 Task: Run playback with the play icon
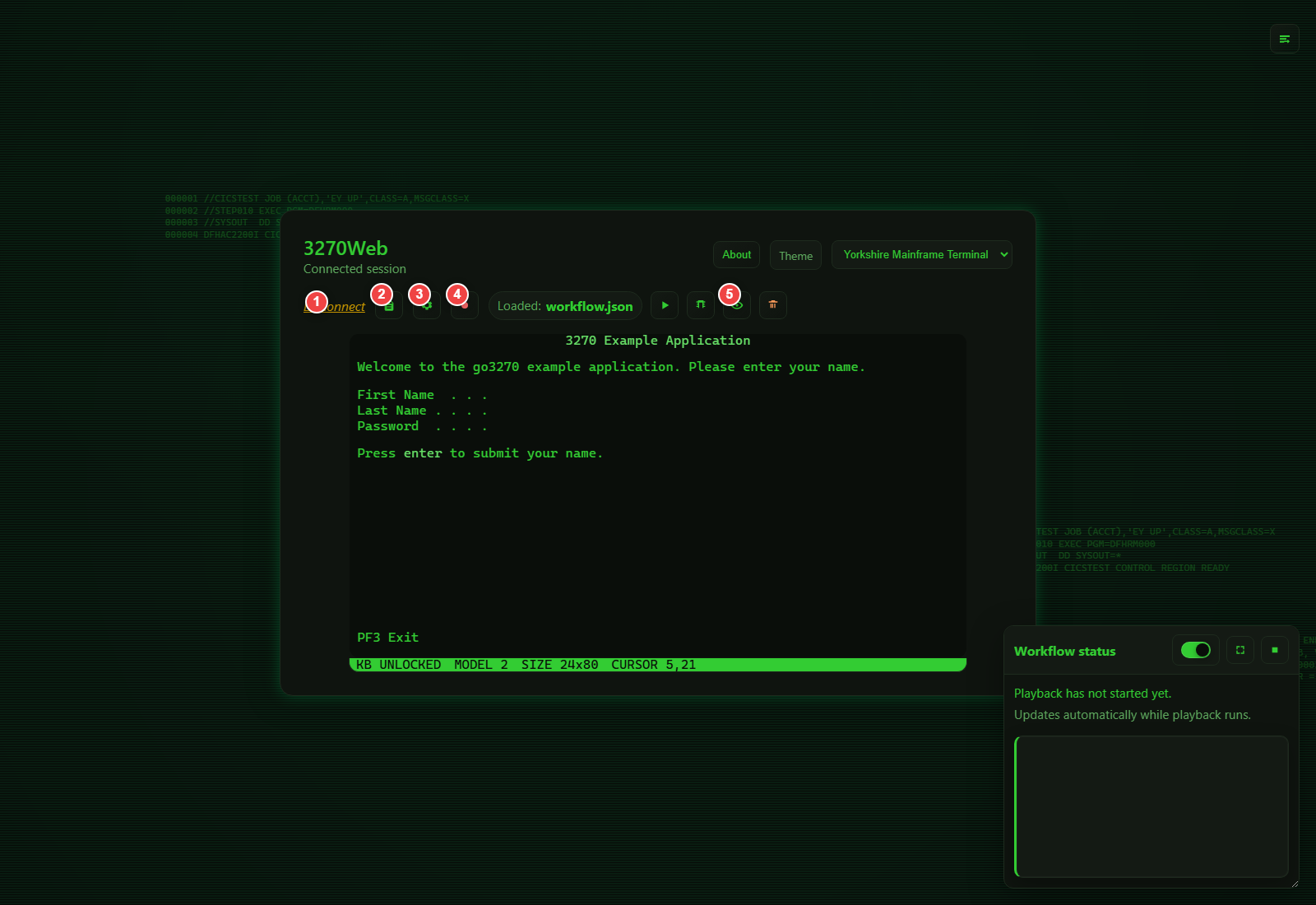(x=664, y=305)
